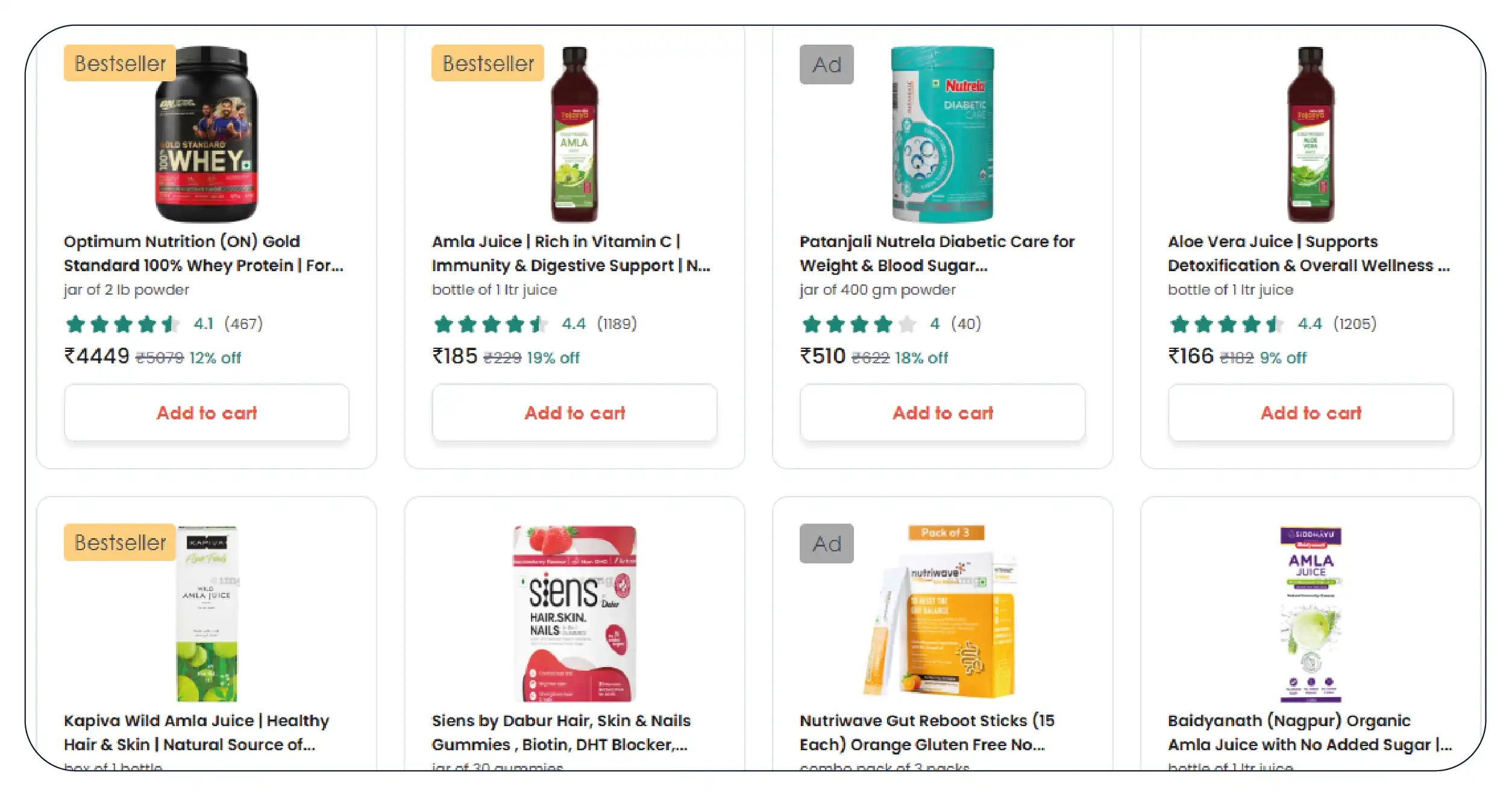Open Patanjali Nutrela Diabetic Care title link
The width and height of the screenshot is (1512, 796).
(x=937, y=253)
